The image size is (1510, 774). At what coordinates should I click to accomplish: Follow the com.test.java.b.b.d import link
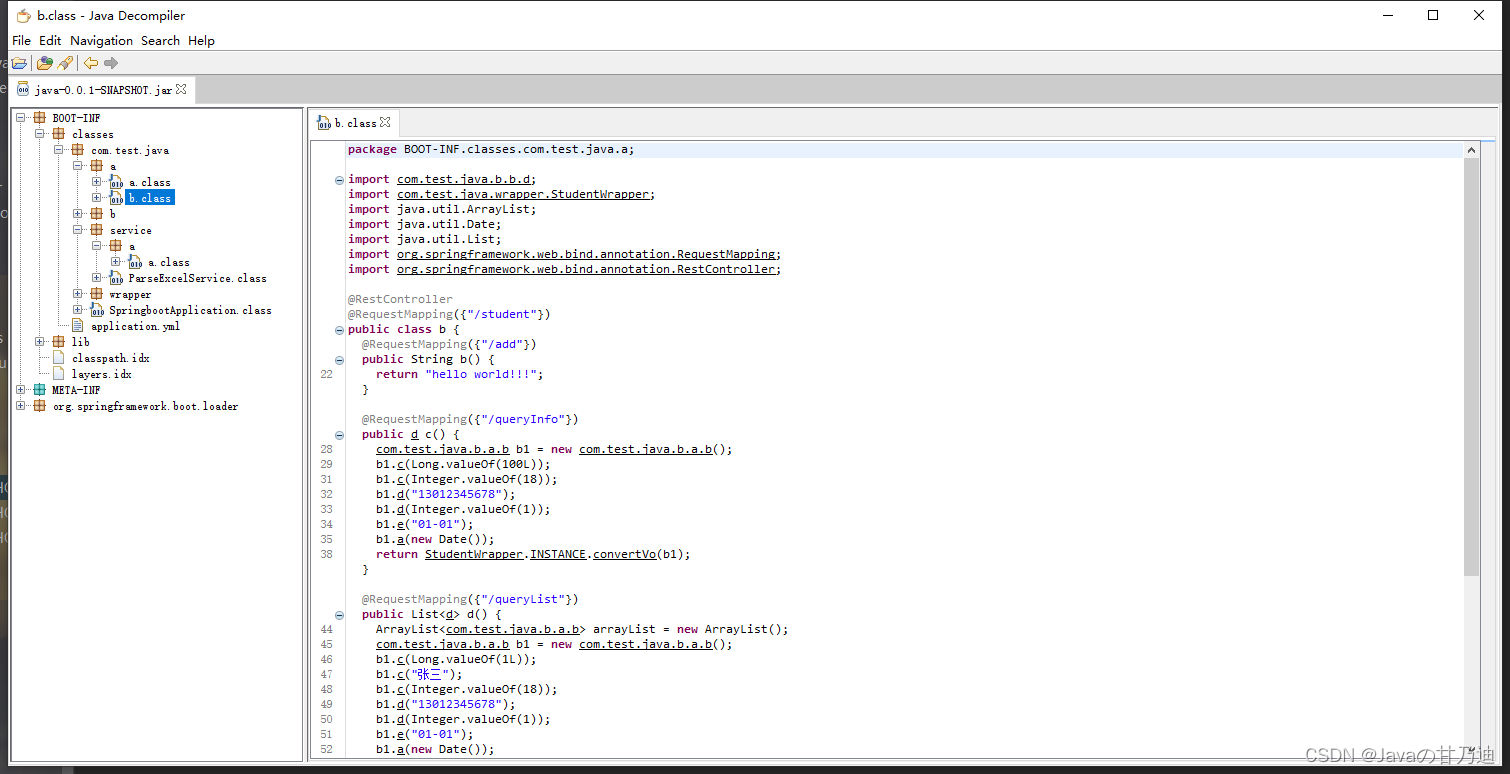(464, 179)
